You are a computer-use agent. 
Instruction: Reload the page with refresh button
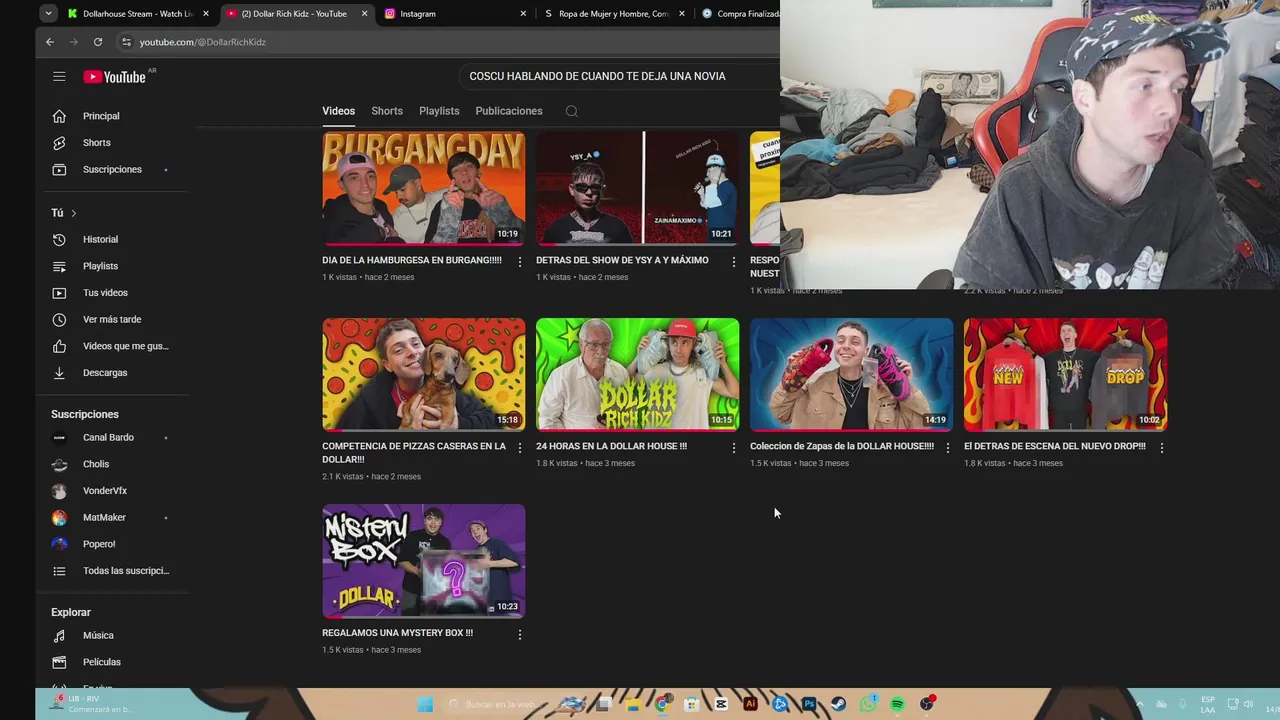point(98,42)
